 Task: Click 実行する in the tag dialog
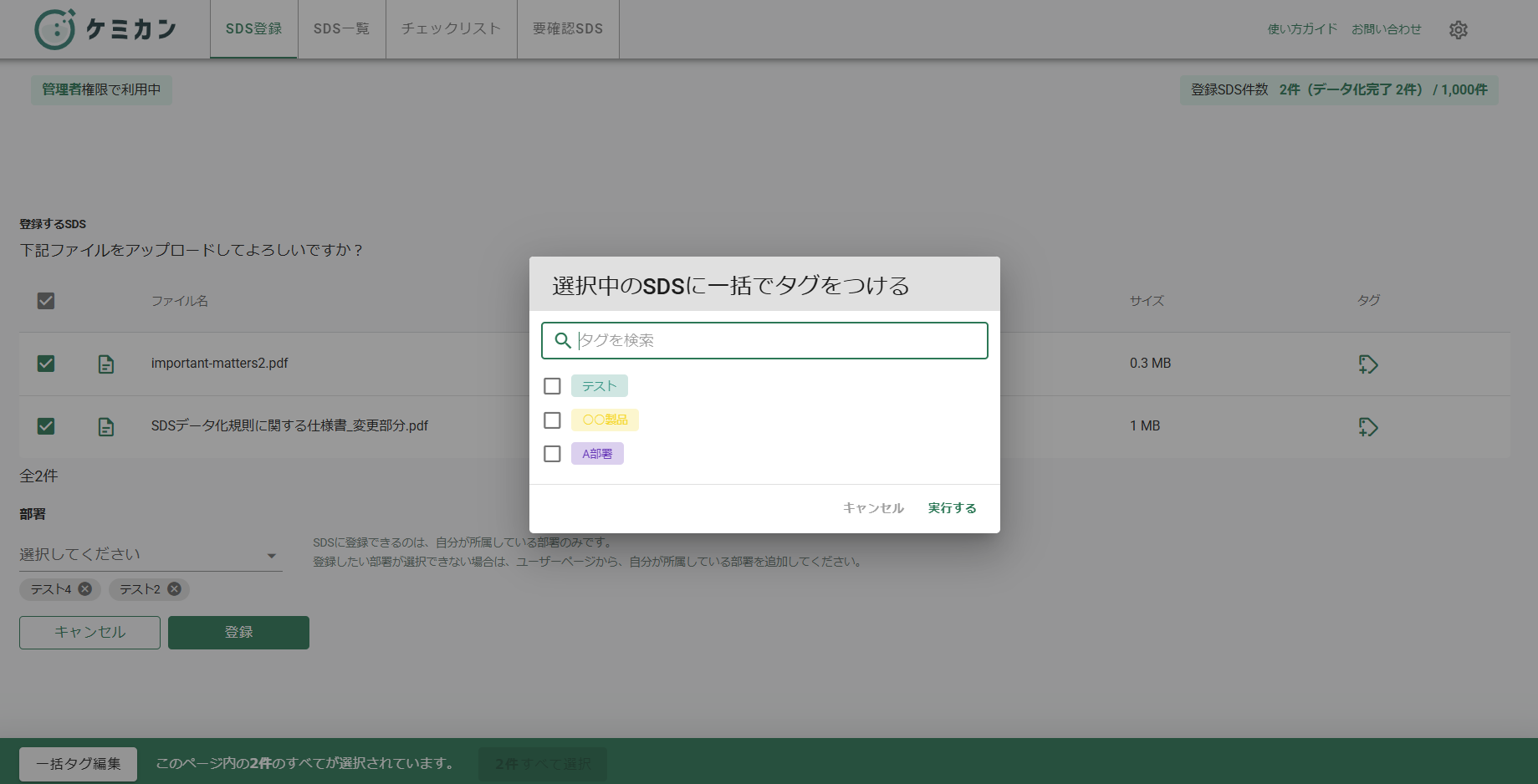(x=952, y=508)
